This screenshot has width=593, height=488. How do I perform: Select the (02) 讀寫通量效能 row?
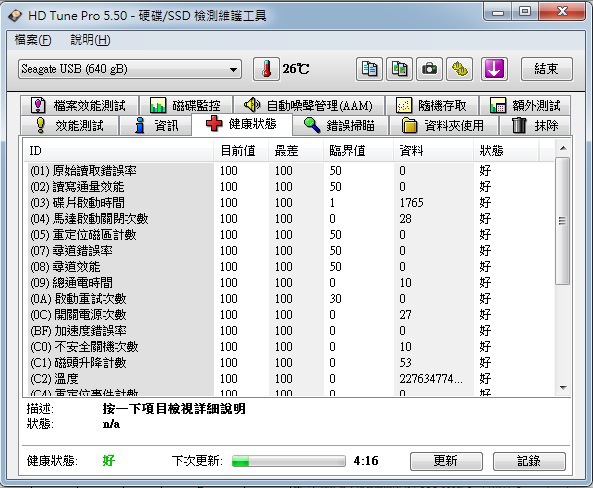289,187
